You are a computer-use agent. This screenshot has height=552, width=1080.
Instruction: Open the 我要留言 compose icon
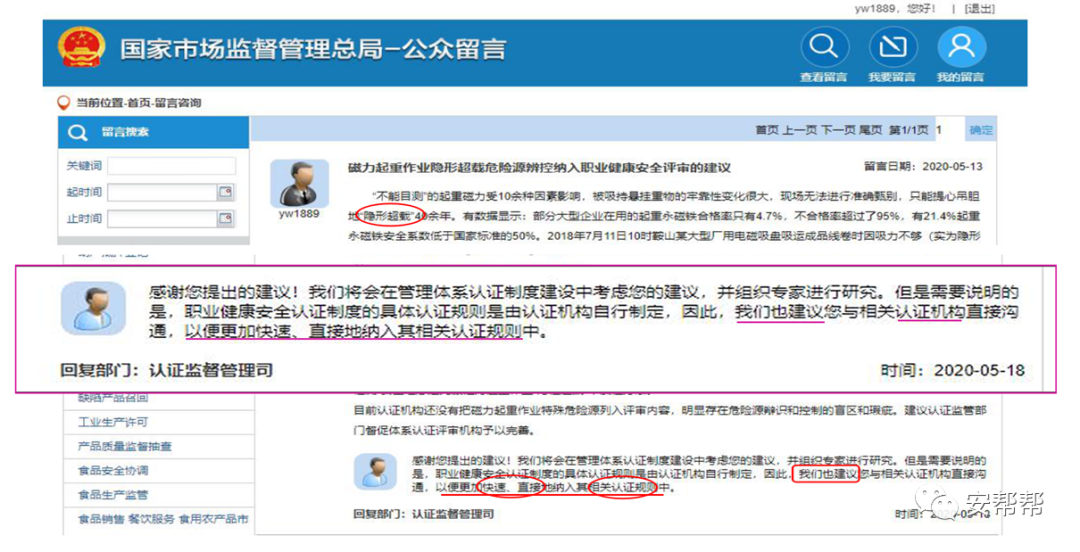pos(892,47)
